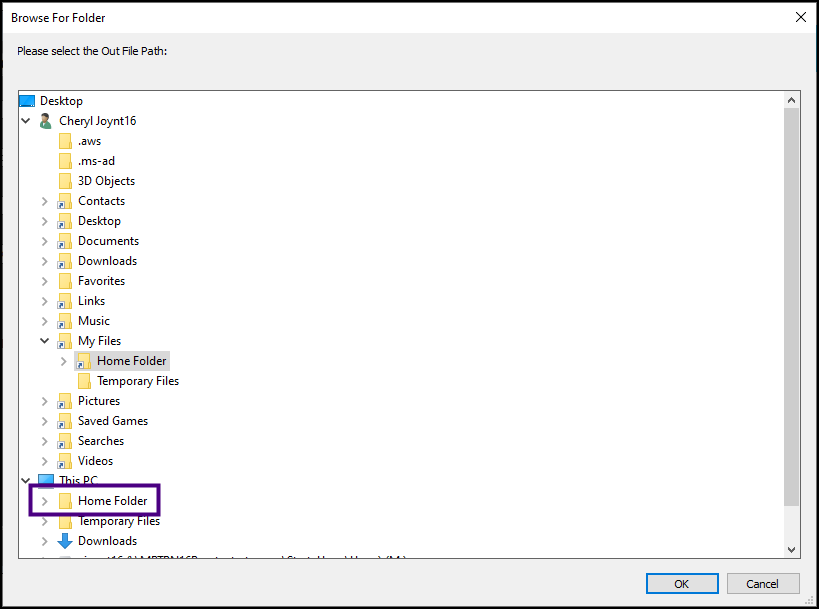Screen dimensions: 819x609
Task: Click the Links shortcut folder icon
Action: [64, 301]
